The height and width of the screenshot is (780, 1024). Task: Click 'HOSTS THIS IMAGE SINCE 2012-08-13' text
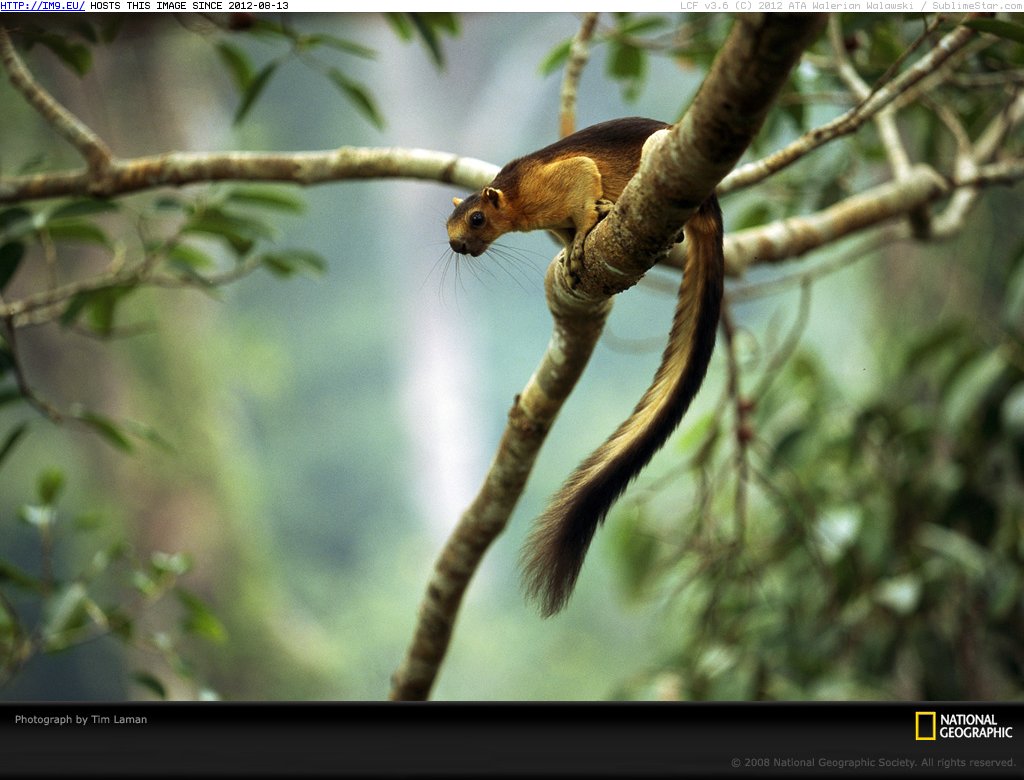tap(189, 6)
